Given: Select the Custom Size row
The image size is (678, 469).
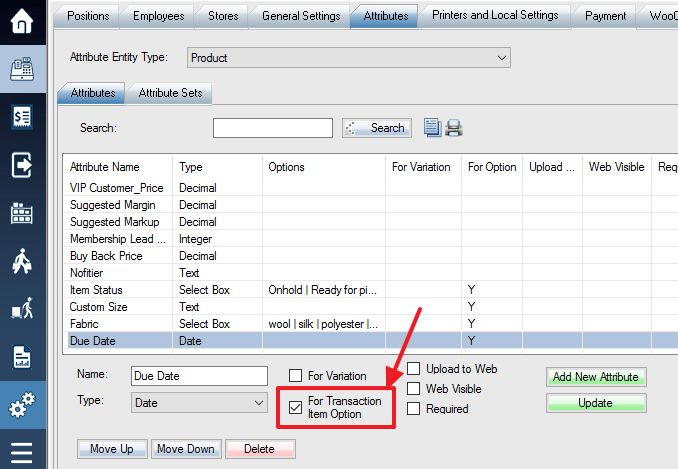Looking at the screenshot, I should point(370,307).
